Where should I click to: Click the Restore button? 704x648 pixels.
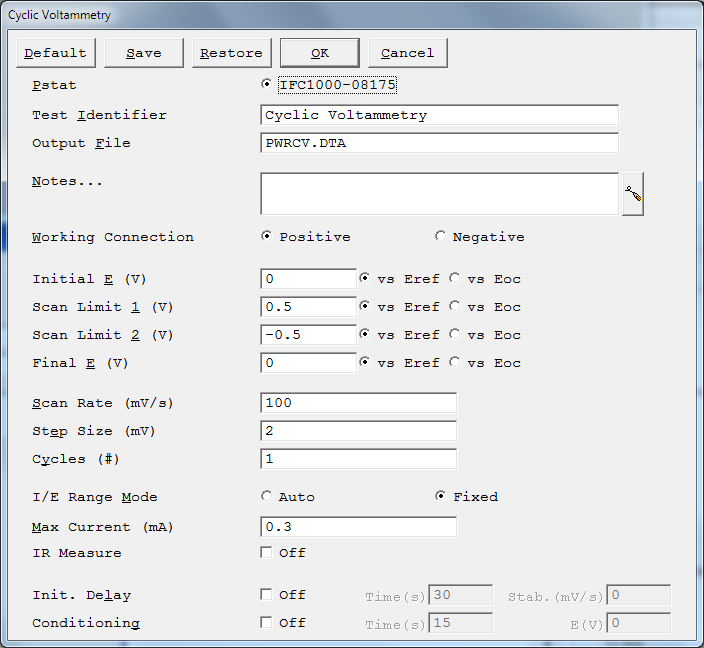[232, 53]
